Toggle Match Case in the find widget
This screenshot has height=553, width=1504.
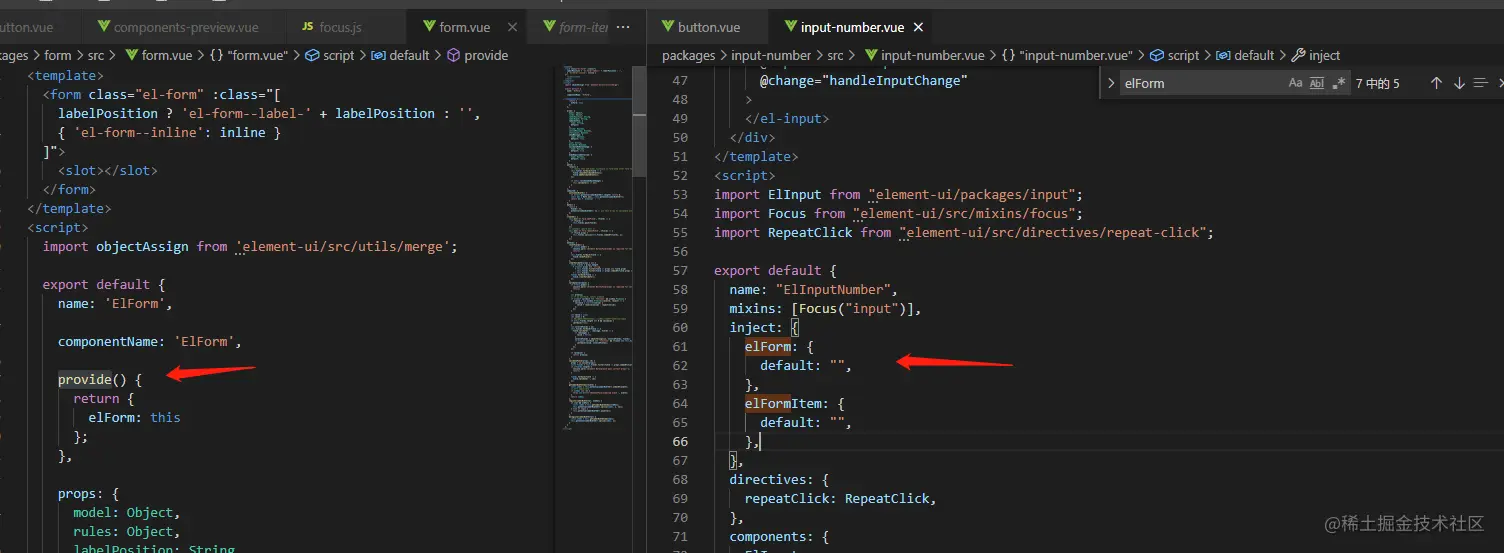tap(1296, 83)
